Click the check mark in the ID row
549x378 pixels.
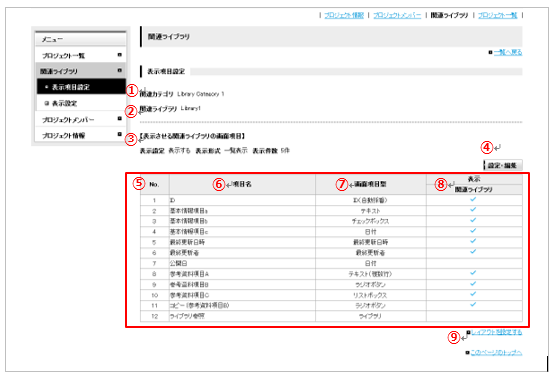point(473,199)
